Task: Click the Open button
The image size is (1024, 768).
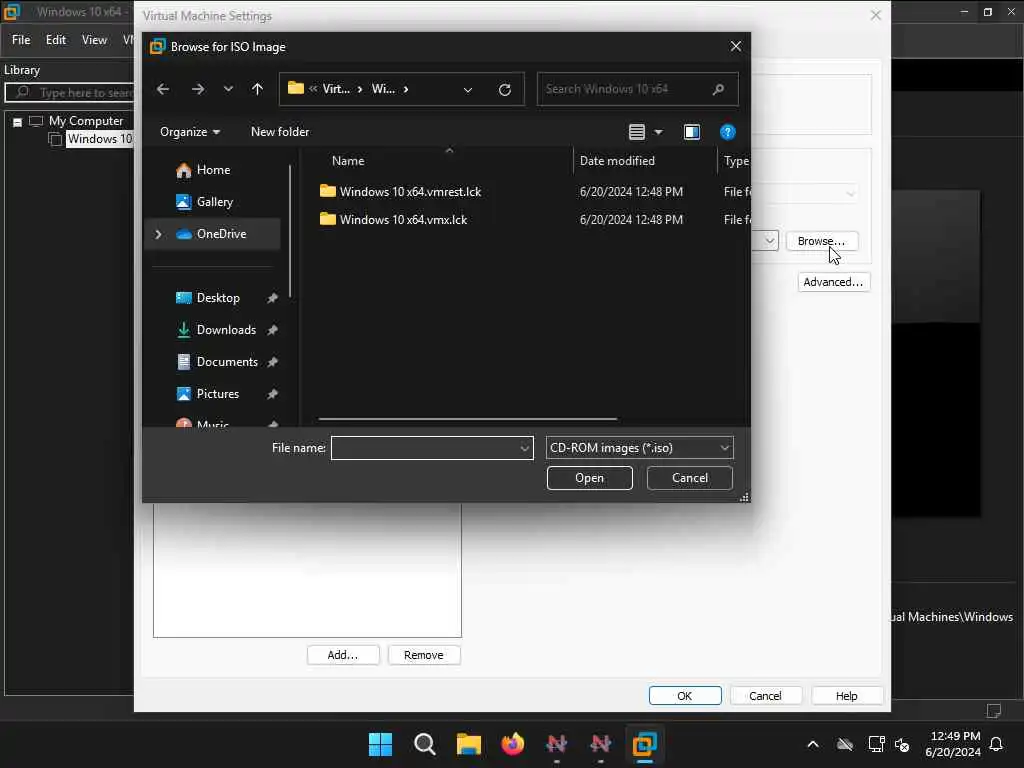Action: click(x=590, y=478)
